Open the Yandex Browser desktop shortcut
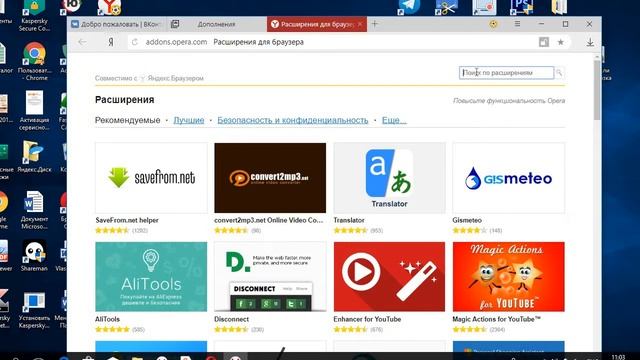This screenshot has height=360, width=640. [109, 7]
